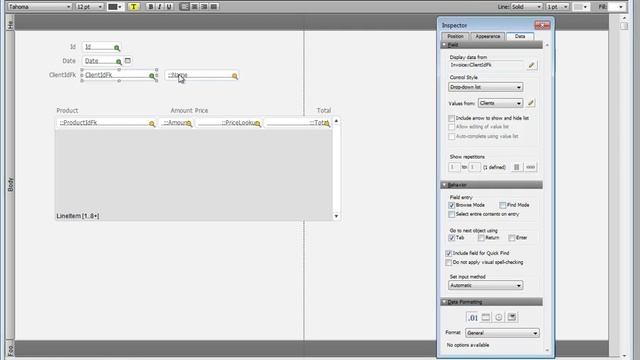Toggle italic text formatting

point(160,7)
